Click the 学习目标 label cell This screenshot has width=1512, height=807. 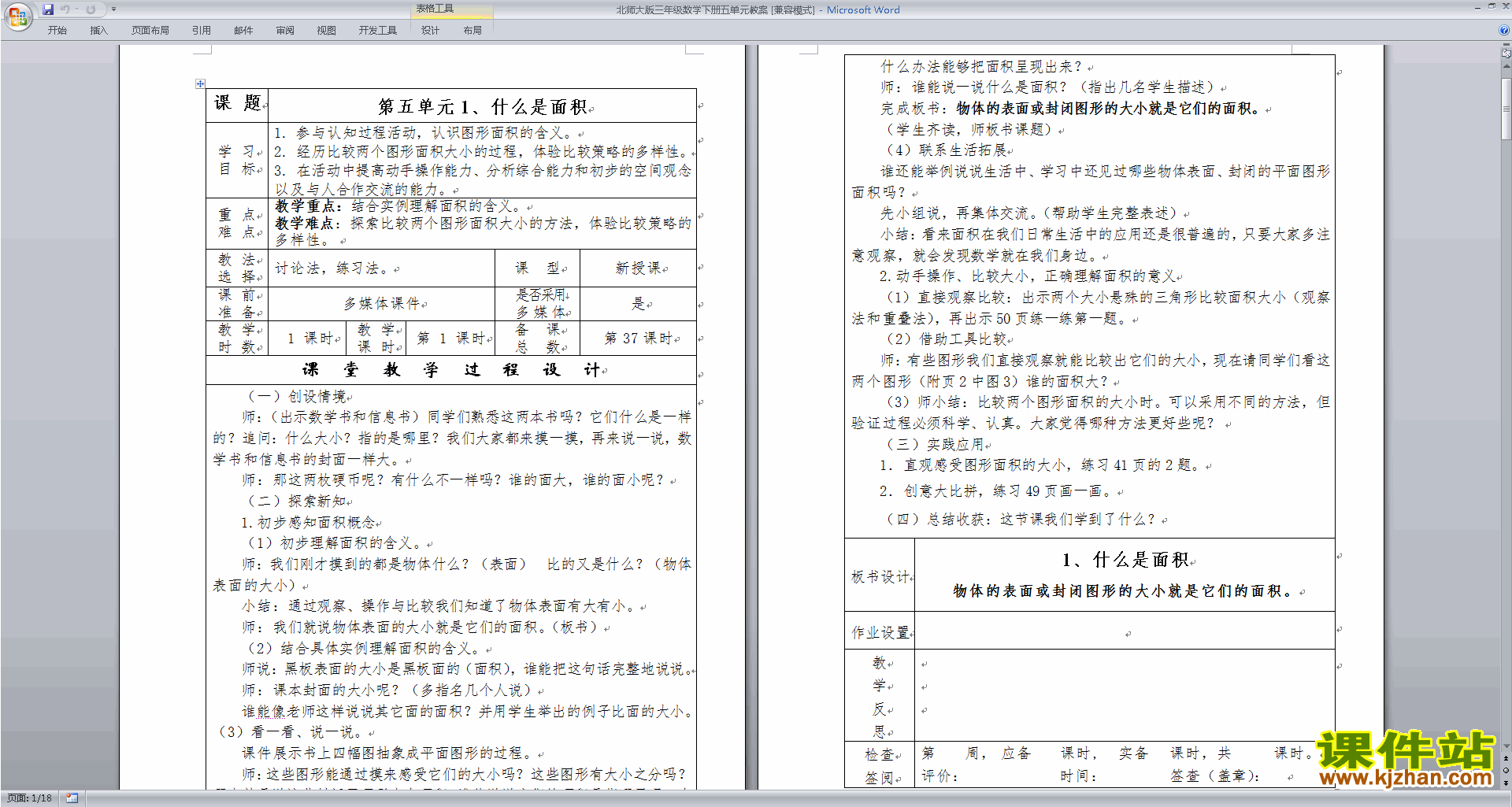click(x=238, y=160)
